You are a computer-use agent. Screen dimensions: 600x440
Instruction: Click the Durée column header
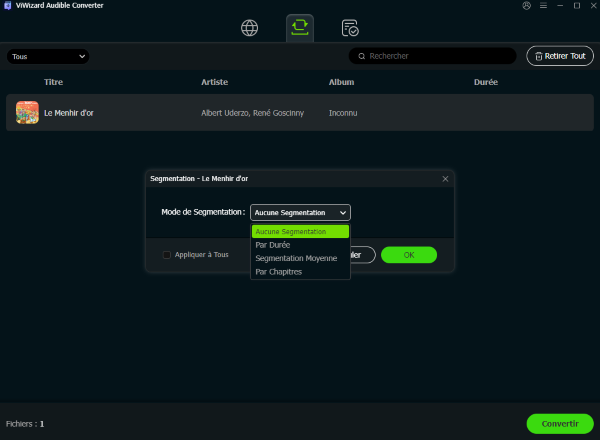click(x=486, y=82)
